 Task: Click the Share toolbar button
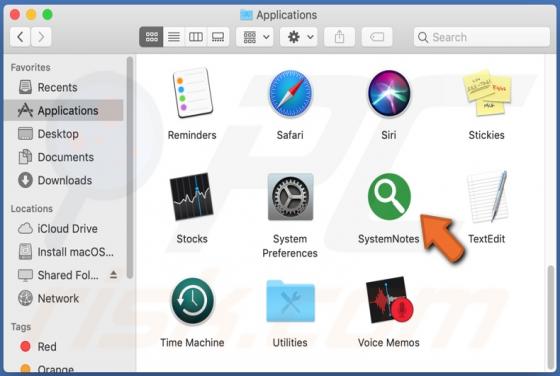pos(339,37)
